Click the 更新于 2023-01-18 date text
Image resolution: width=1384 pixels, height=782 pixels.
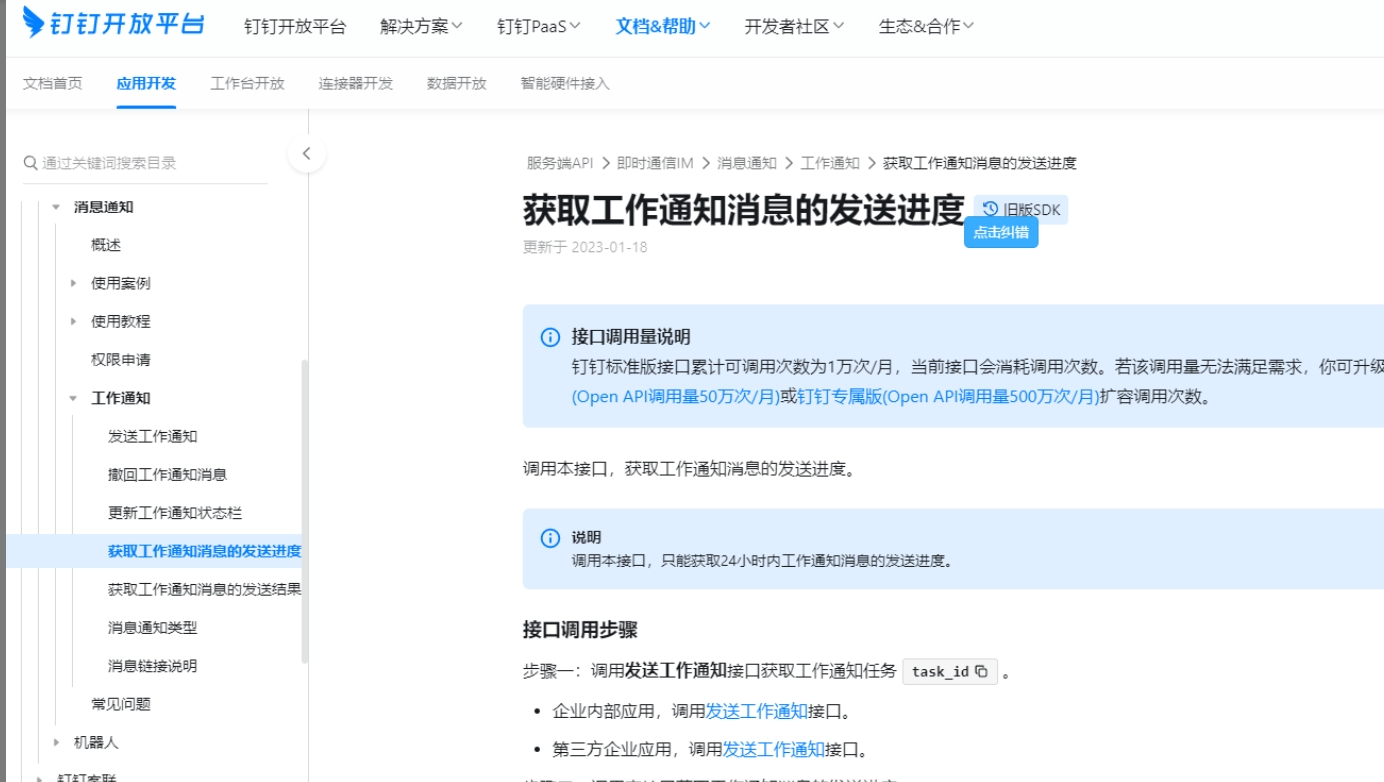point(585,247)
